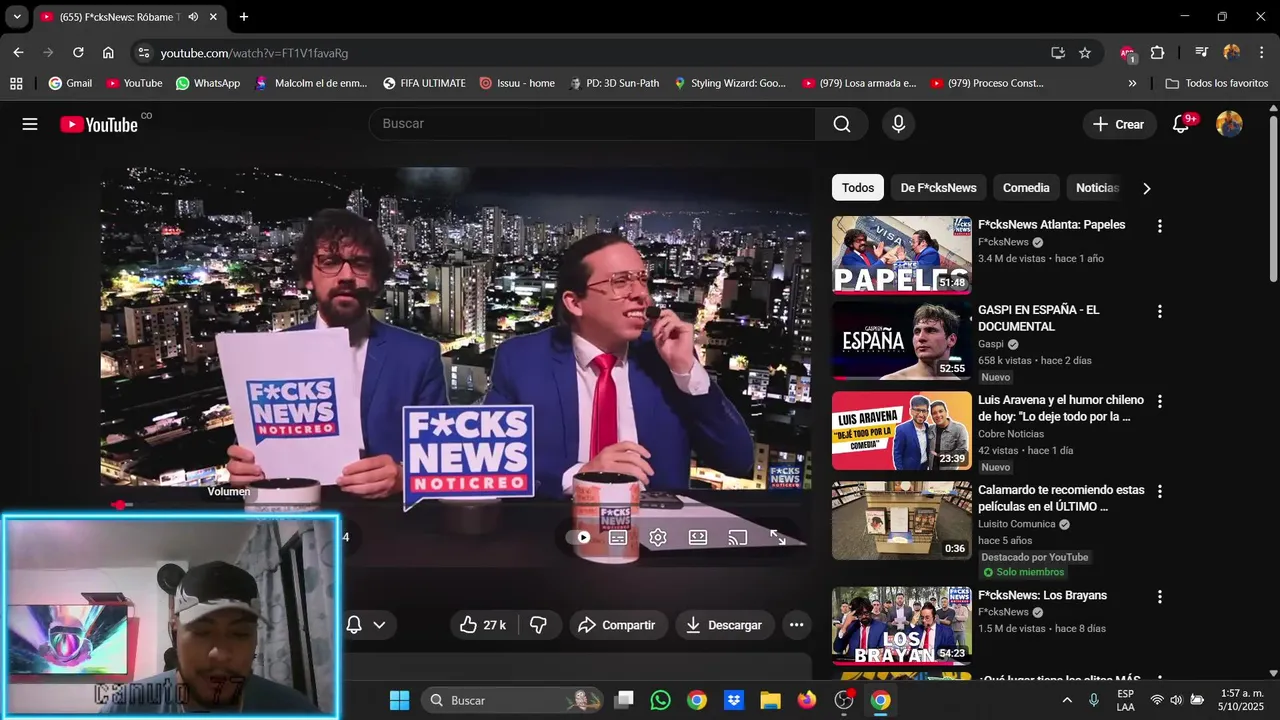Open options menu for Calamardo te recomiendo video
The height and width of the screenshot is (720, 1280).
(x=1160, y=491)
